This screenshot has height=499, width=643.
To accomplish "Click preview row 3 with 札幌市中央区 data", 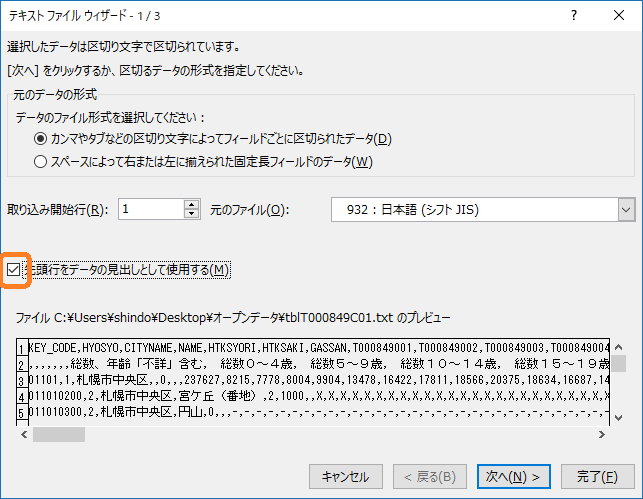I will pyautogui.click(x=300, y=380).
